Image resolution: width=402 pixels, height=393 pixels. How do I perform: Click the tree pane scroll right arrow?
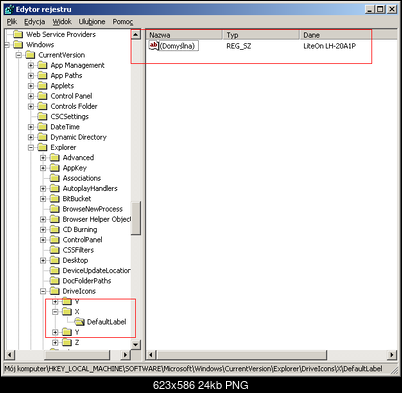[125, 355]
